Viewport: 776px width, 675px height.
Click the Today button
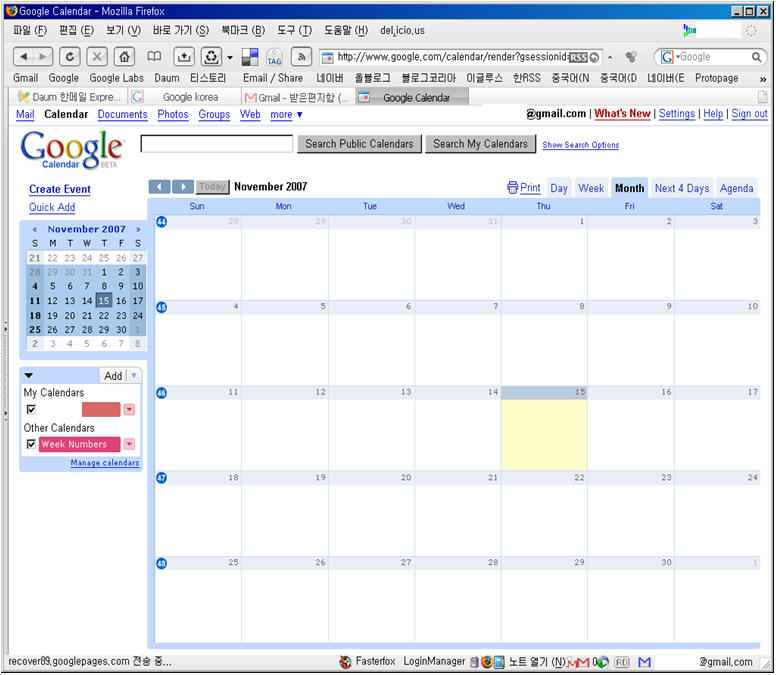point(213,187)
